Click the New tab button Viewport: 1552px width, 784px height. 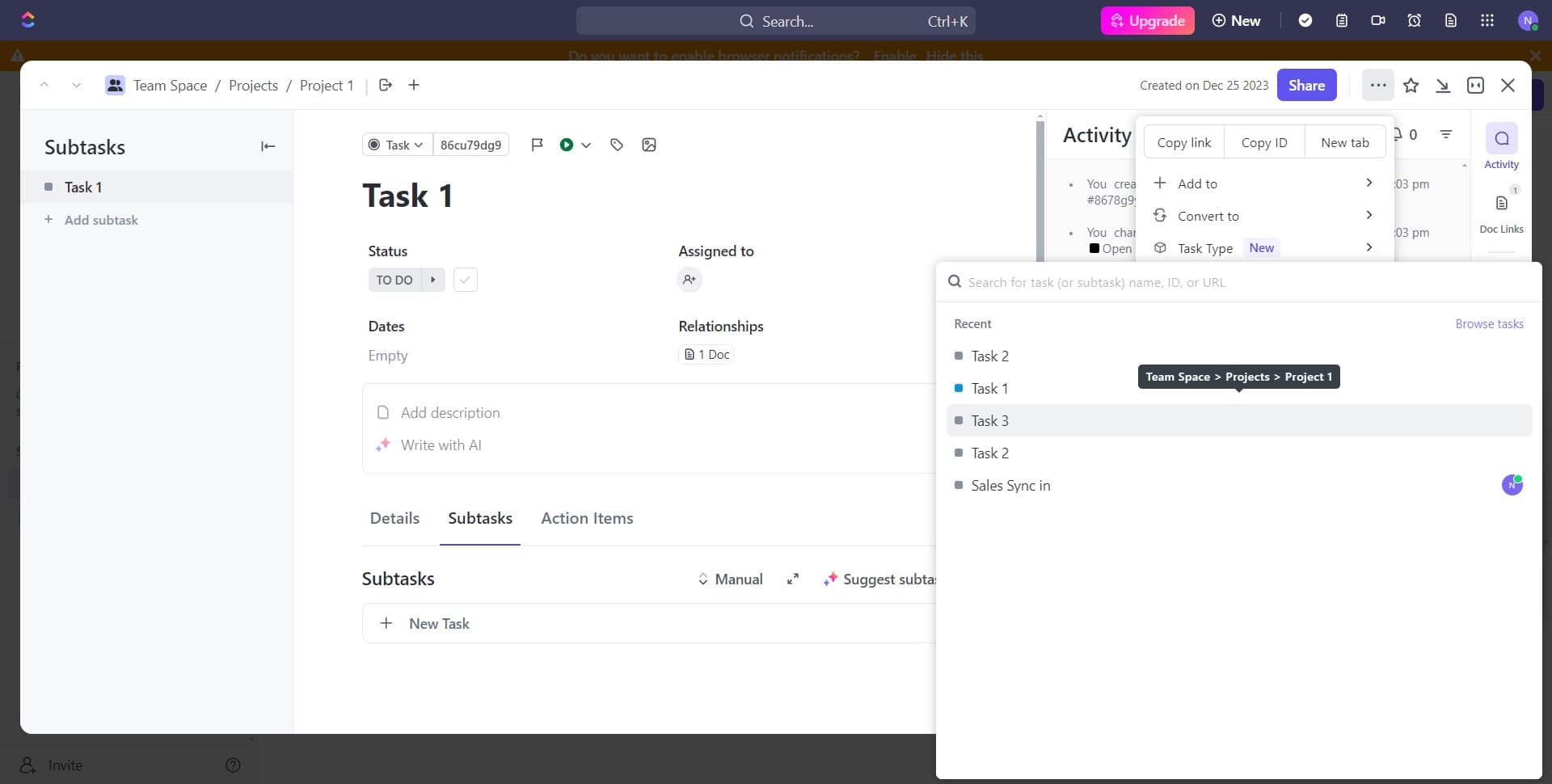coord(1345,142)
